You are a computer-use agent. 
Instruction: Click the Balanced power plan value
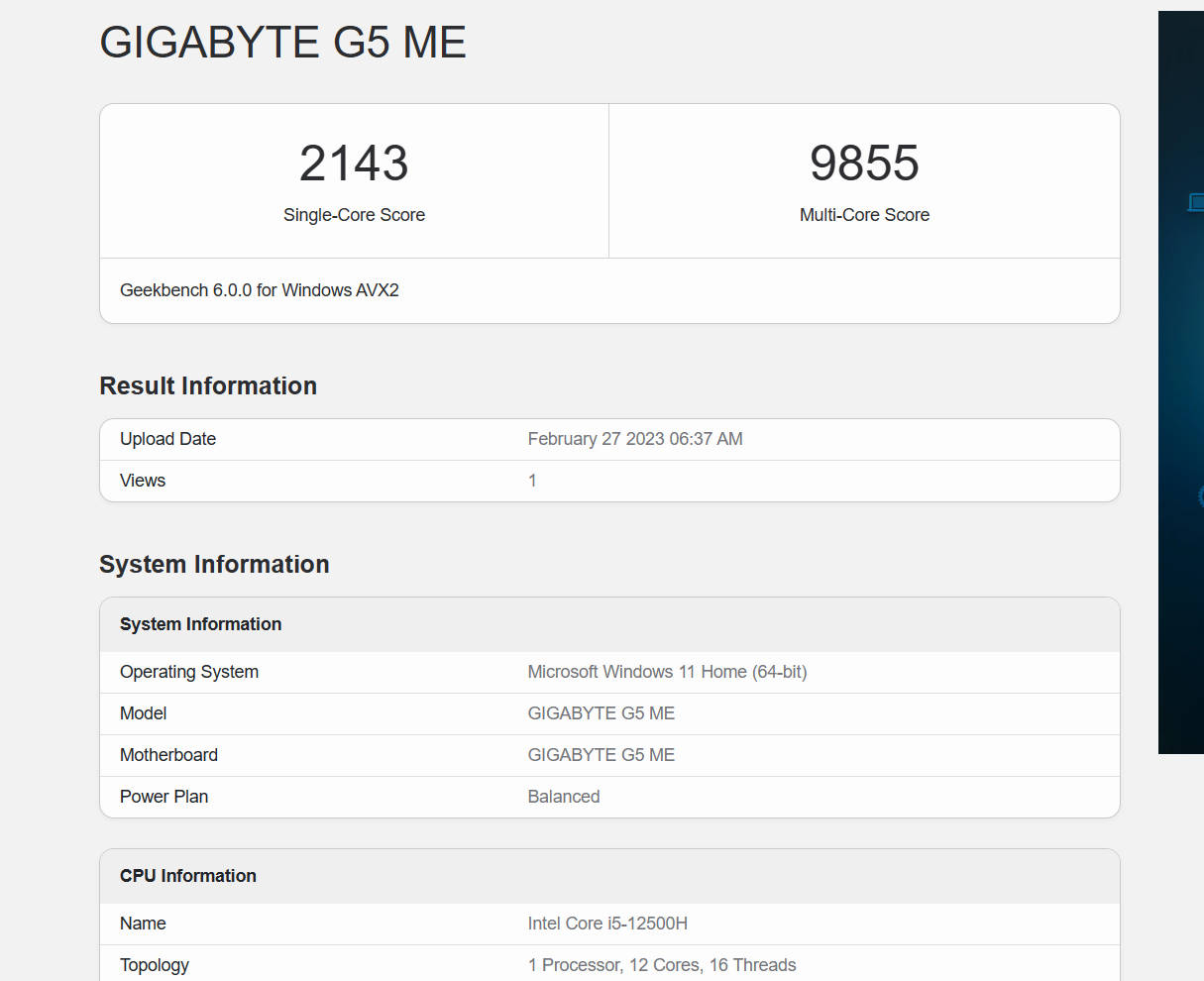click(x=563, y=797)
